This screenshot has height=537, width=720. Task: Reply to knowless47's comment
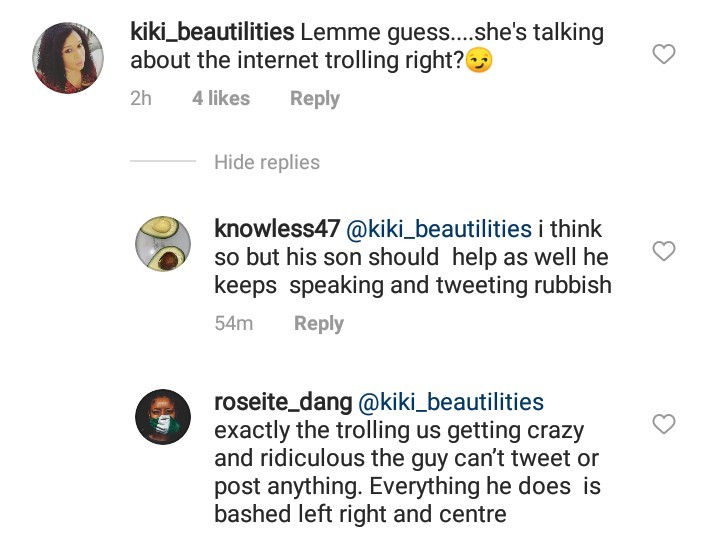click(318, 324)
